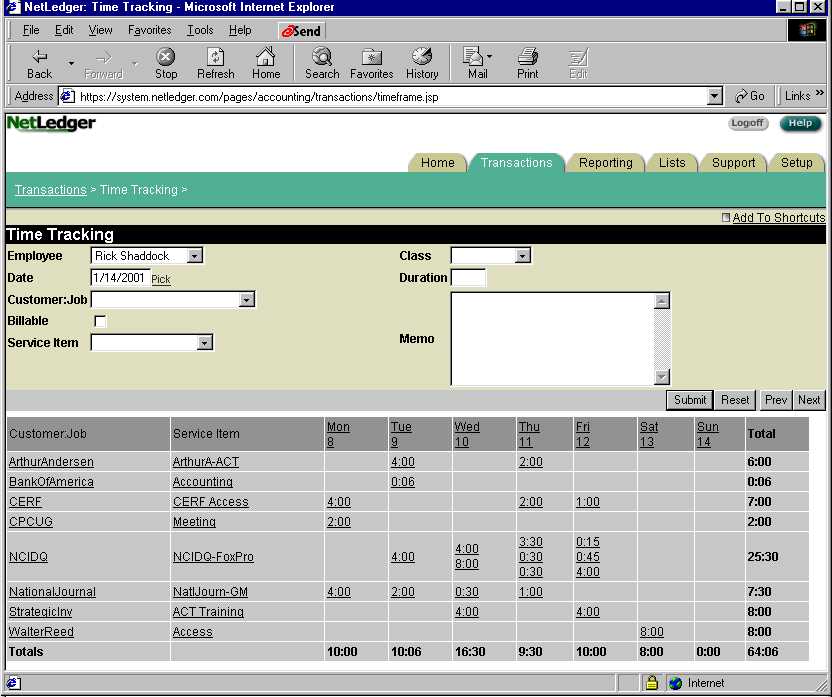The height and width of the screenshot is (697, 832).
Task: Click the Refresh toolbar icon
Action: 215,63
